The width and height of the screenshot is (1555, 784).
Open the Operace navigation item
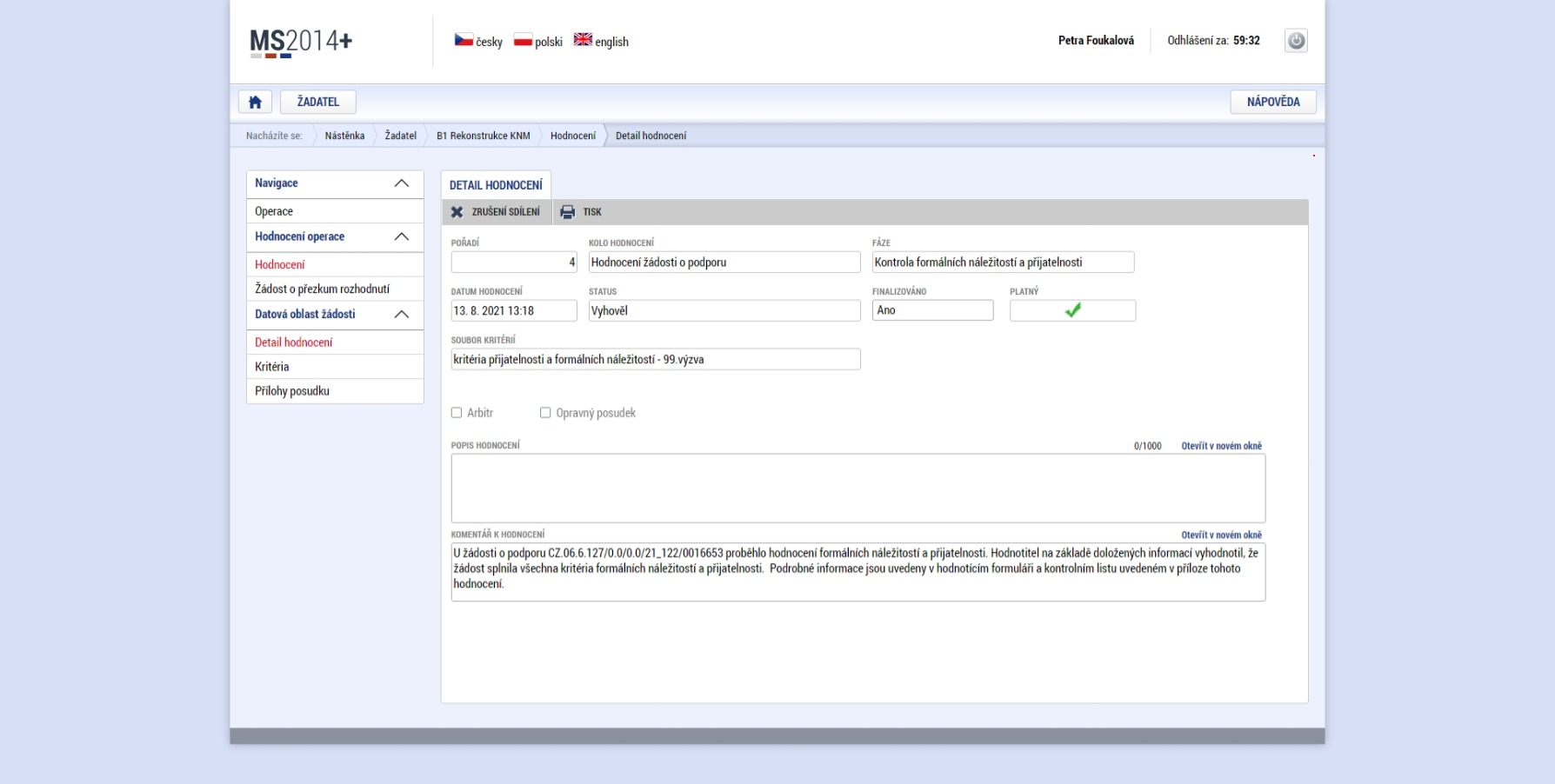pyautogui.click(x=335, y=211)
